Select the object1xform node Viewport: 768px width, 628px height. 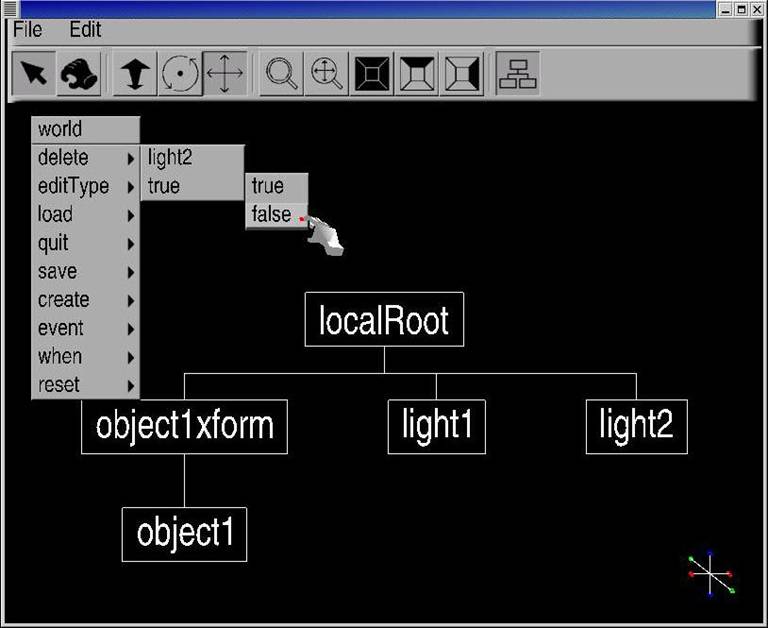pos(184,427)
